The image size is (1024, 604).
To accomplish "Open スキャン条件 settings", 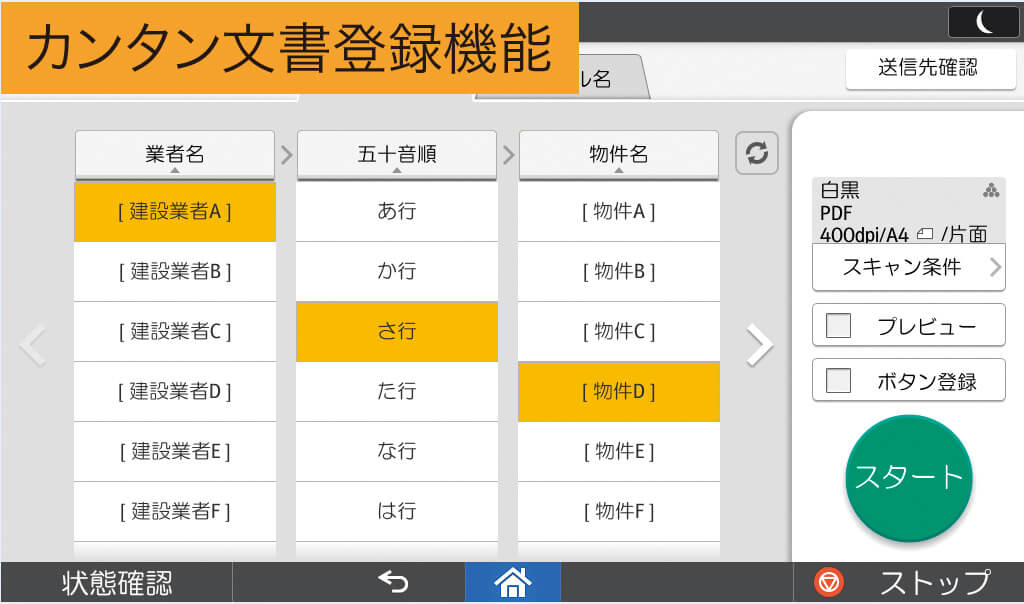I will (908, 267).
